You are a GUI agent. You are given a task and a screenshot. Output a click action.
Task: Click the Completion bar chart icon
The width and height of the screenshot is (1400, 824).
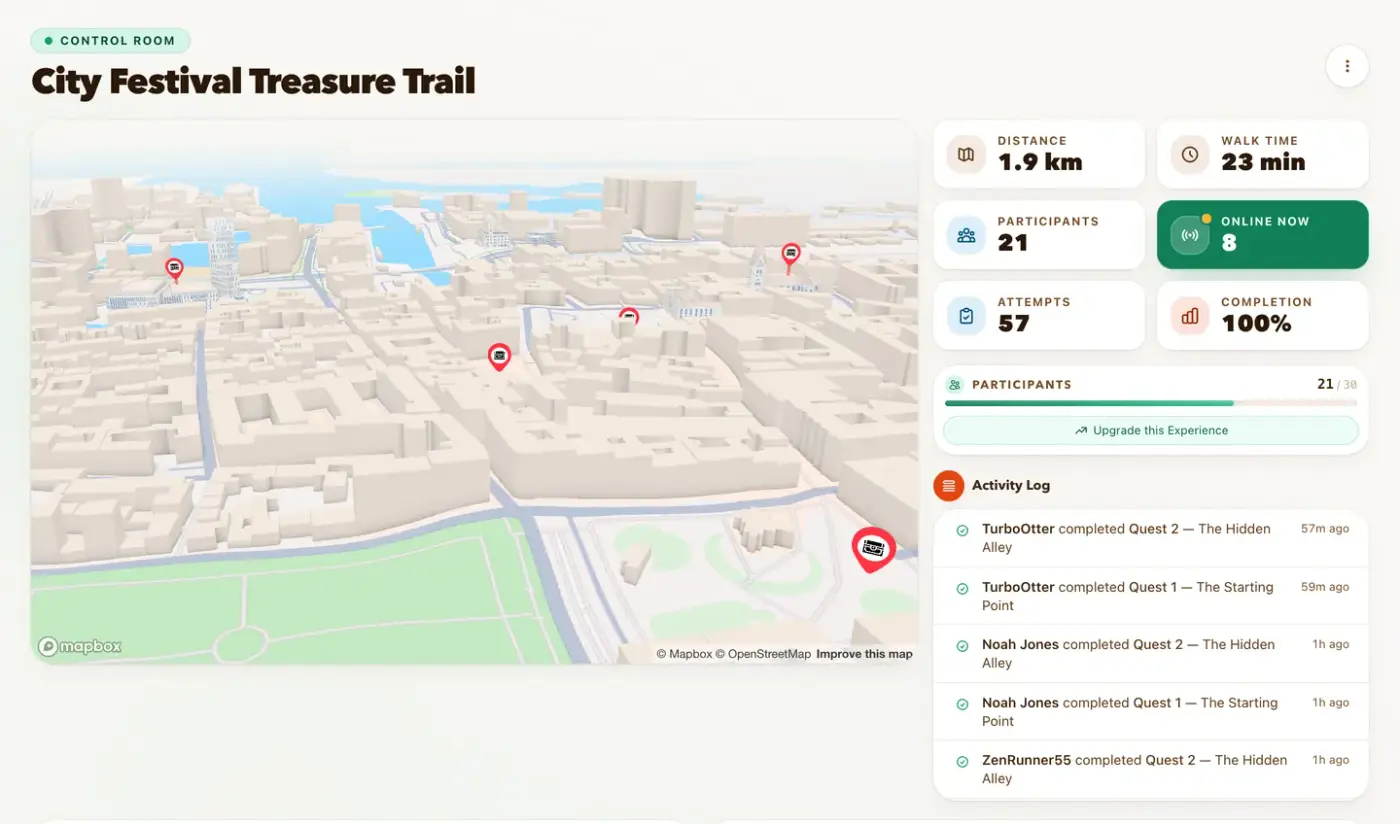click(x=1190, y=316)
